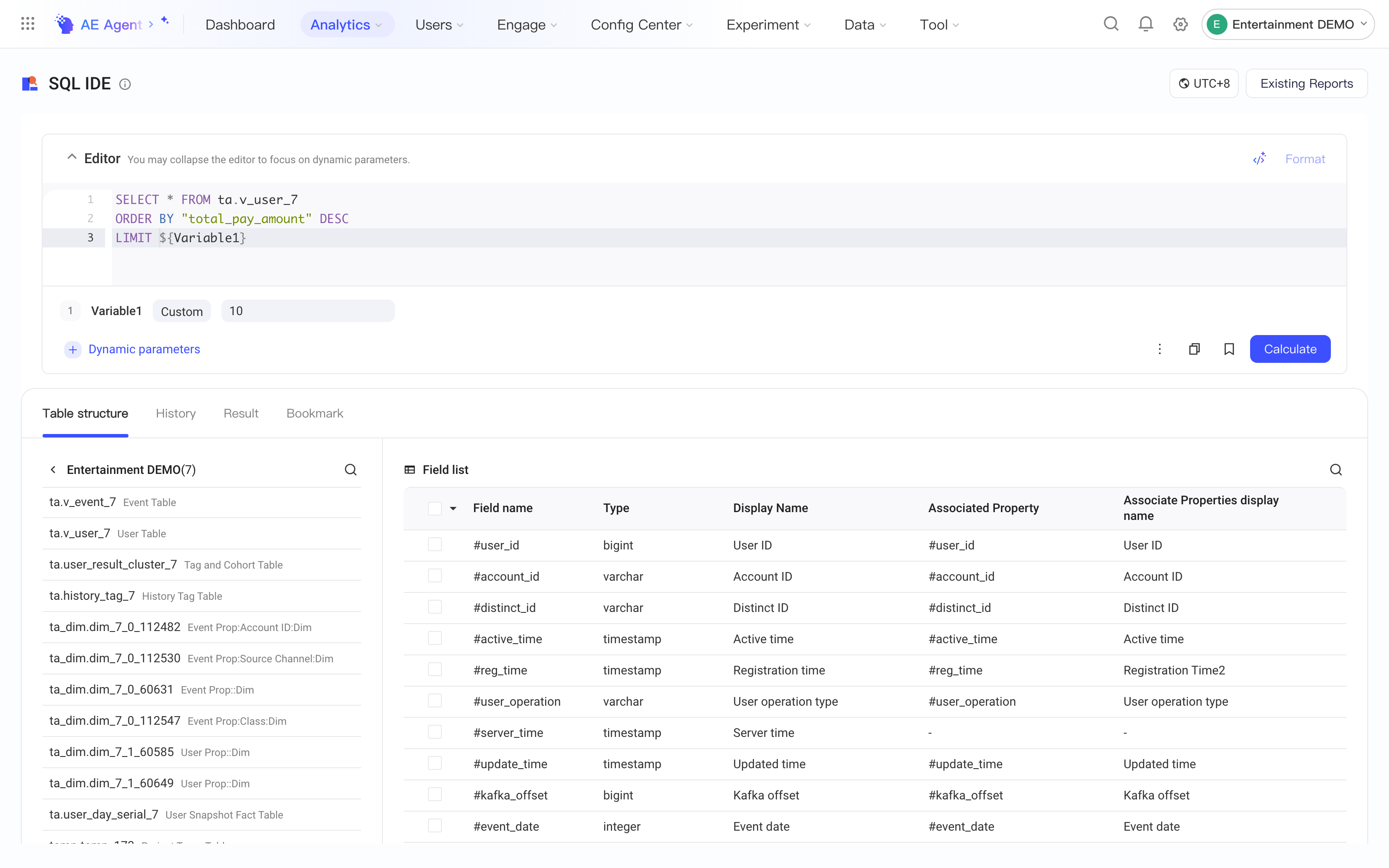Tick the #user_id field checkbox
Viewport: 1389px width, 868px height.
[434, 544]
